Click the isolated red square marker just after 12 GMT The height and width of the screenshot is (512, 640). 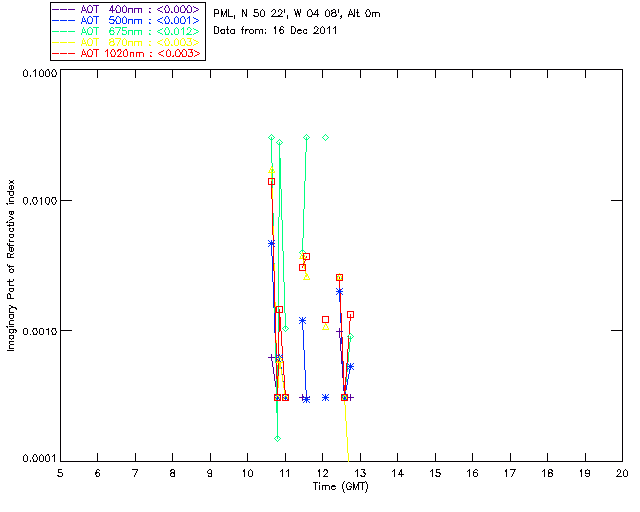325,319
